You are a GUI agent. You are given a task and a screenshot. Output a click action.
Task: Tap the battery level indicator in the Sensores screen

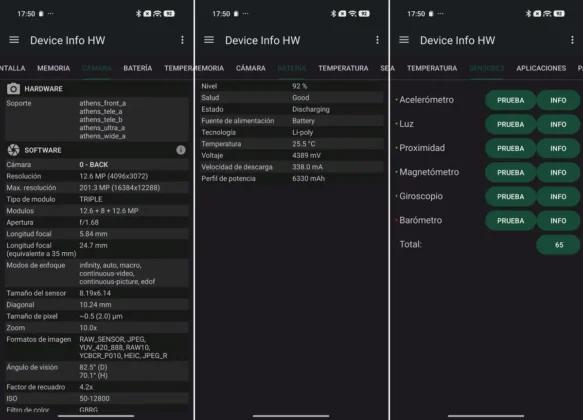click(x=559, y=14)
